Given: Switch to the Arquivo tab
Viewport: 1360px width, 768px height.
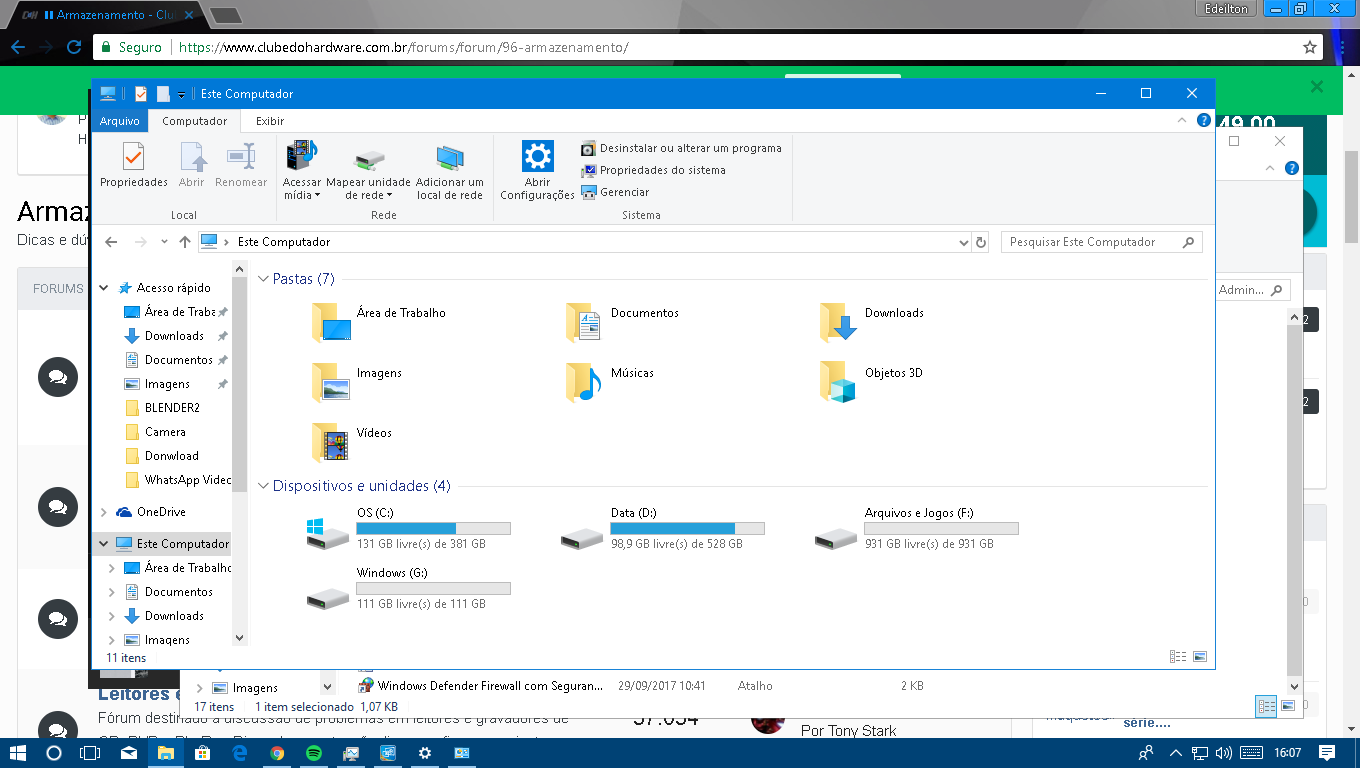Looking at the screenshot, I should tap(120, 121).
